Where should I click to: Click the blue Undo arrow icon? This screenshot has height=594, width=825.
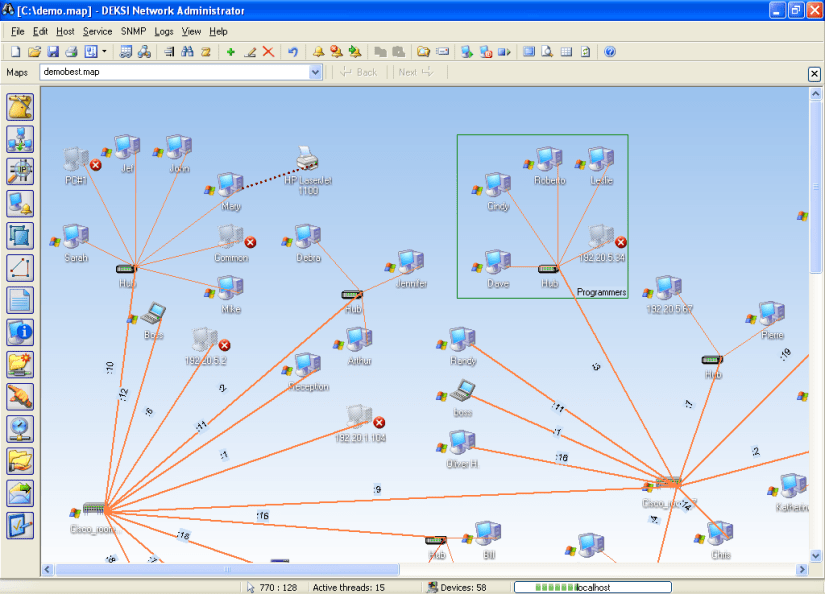click(293, 51)
